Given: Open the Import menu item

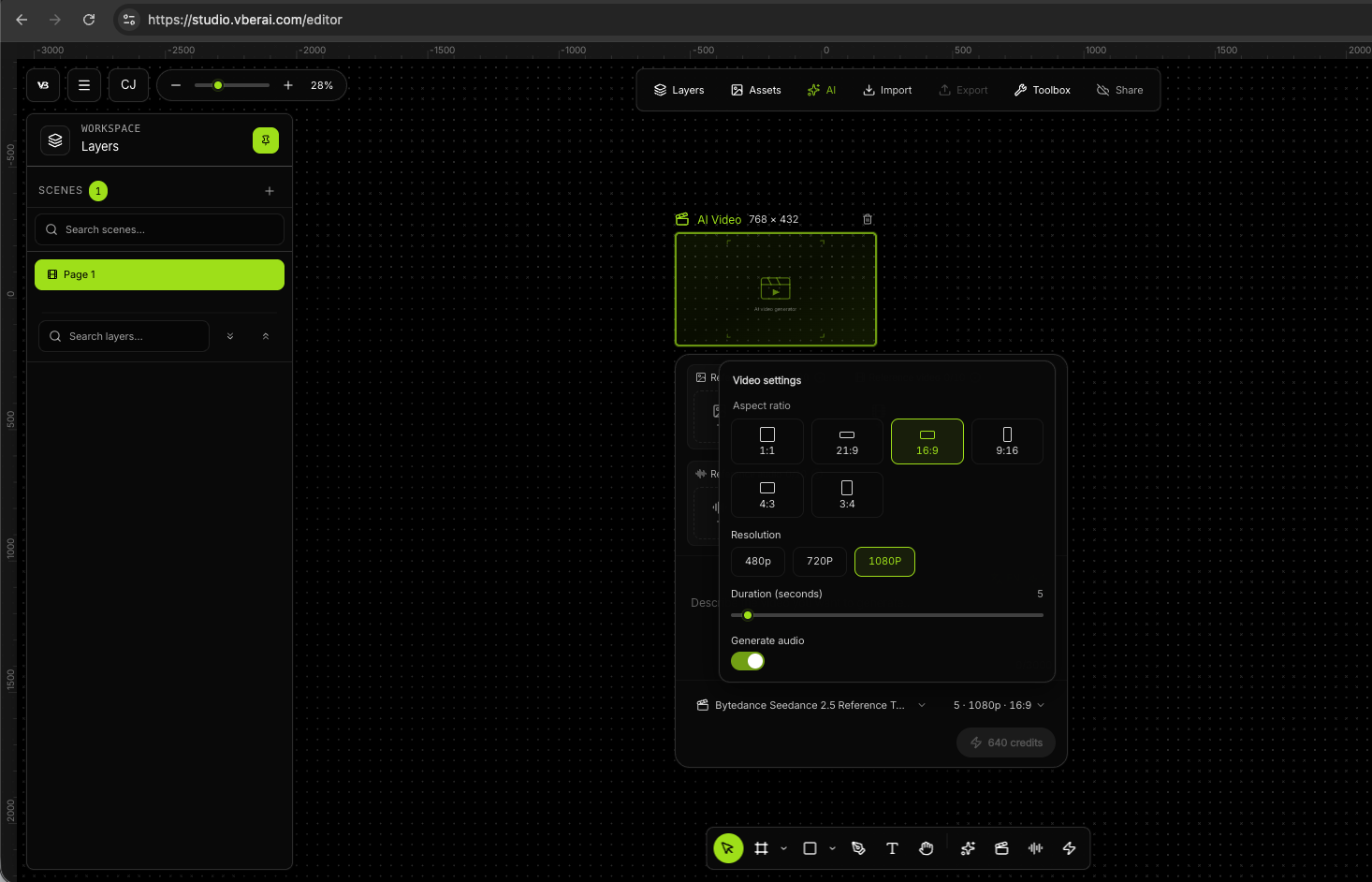Looking at the screenshot, I should 887,90.
